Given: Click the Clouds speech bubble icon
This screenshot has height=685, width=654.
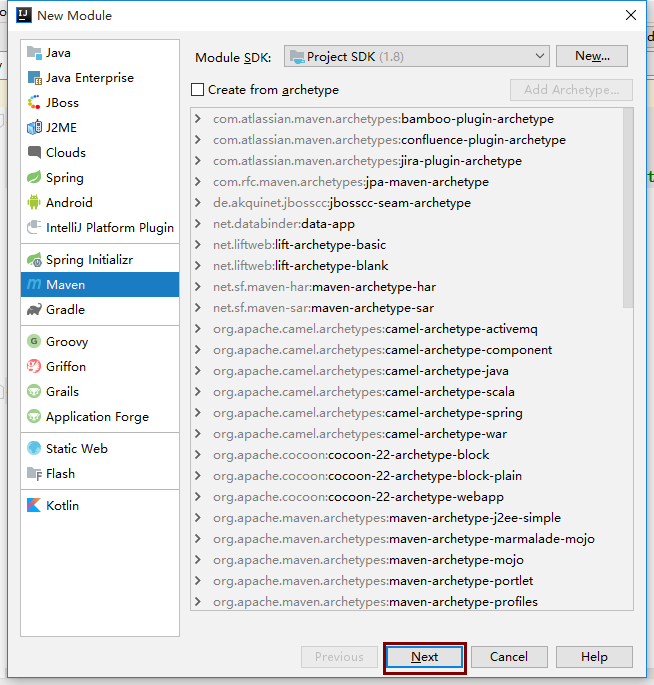Looking at the screenshot, I should pos(34,152).
